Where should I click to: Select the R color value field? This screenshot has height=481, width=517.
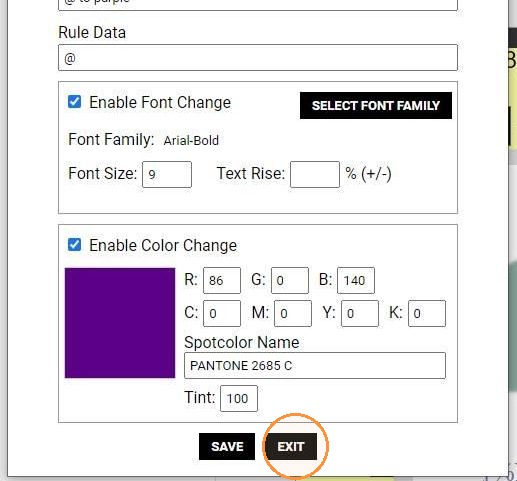pyautogui.click(x=222, y=280)
